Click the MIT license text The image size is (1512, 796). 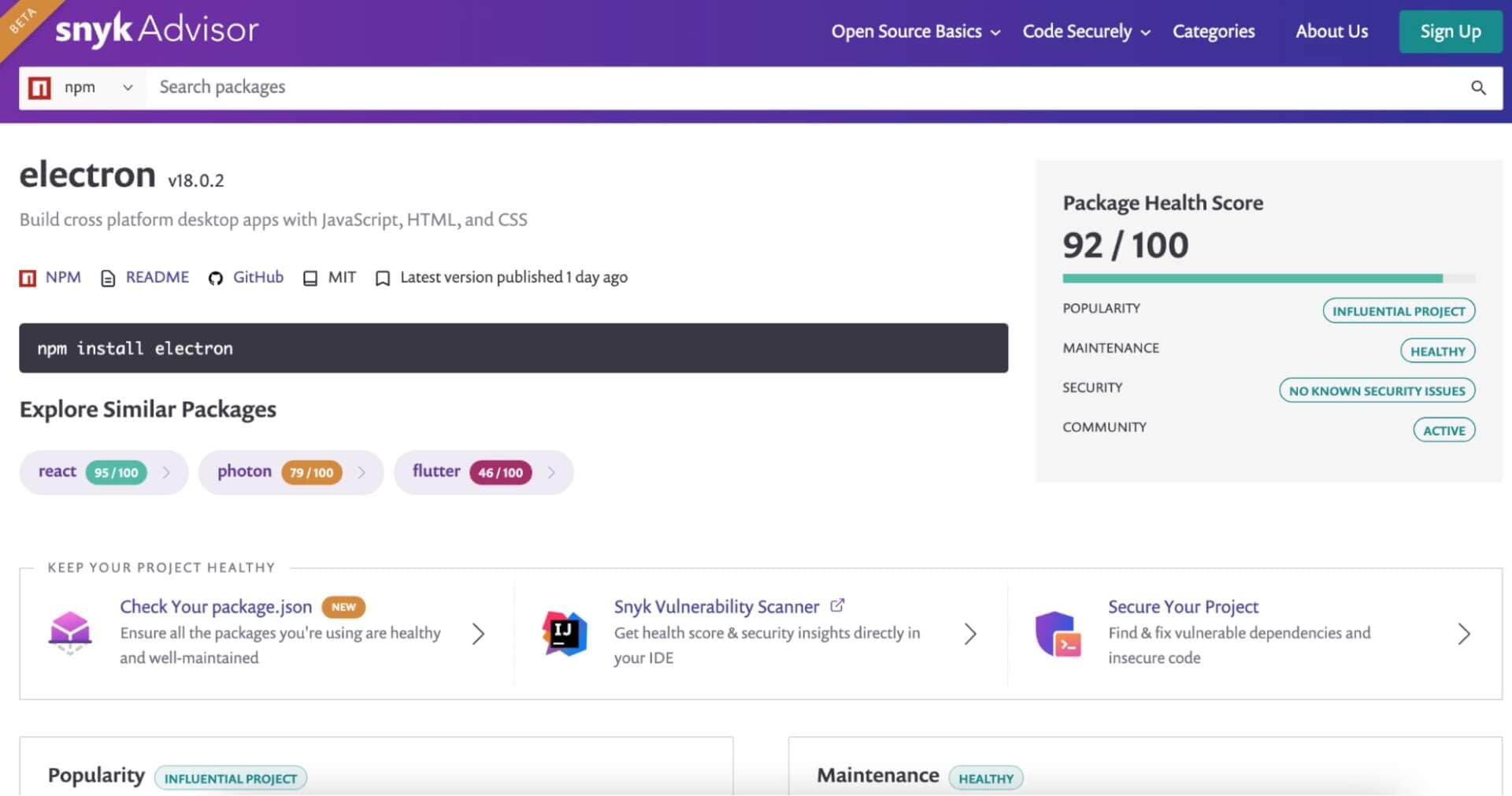click(x=342, y=277)
